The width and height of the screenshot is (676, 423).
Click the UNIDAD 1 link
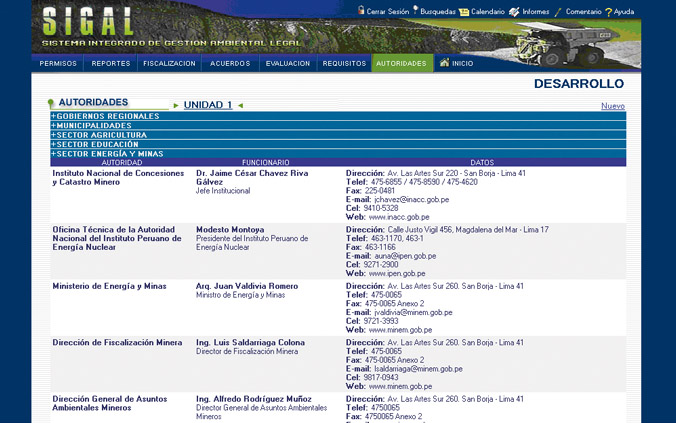[x=208, y=105]
